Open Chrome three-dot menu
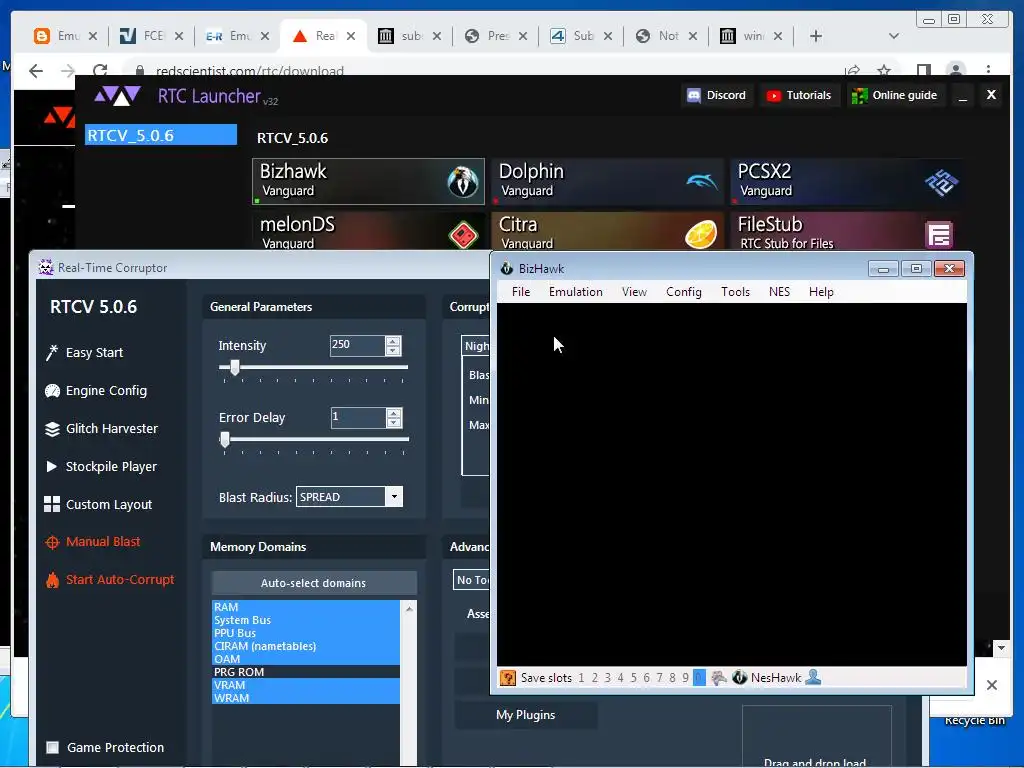Screen dimensions: 1024x768 (x=989, y=70)
